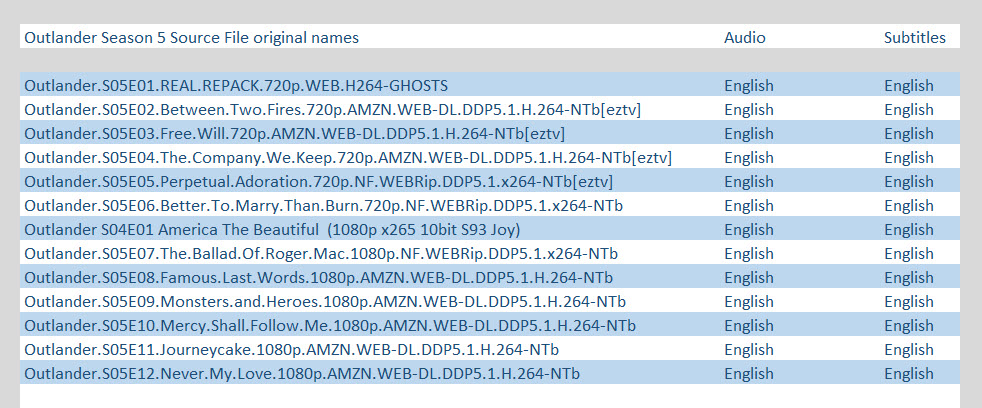Image resolution: width=982 pixels, height=408 pixels.
Task: Select filename Outlander.S05E01.REAL.REPACK.720p.WEB.H264-GHOSTS
Action: coord(236,85)
